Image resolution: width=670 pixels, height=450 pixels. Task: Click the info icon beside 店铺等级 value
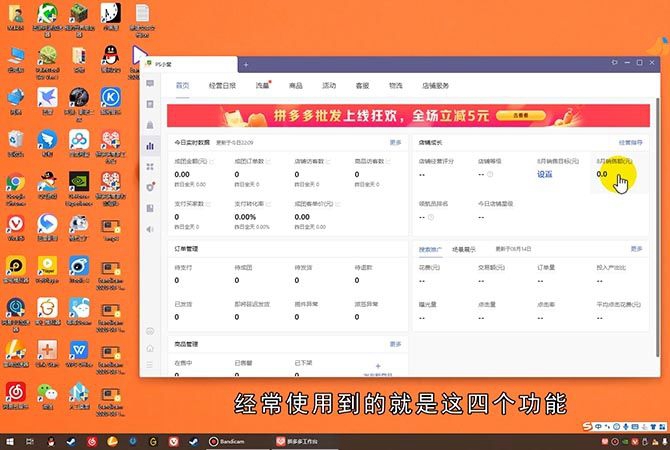coord(490,174)
